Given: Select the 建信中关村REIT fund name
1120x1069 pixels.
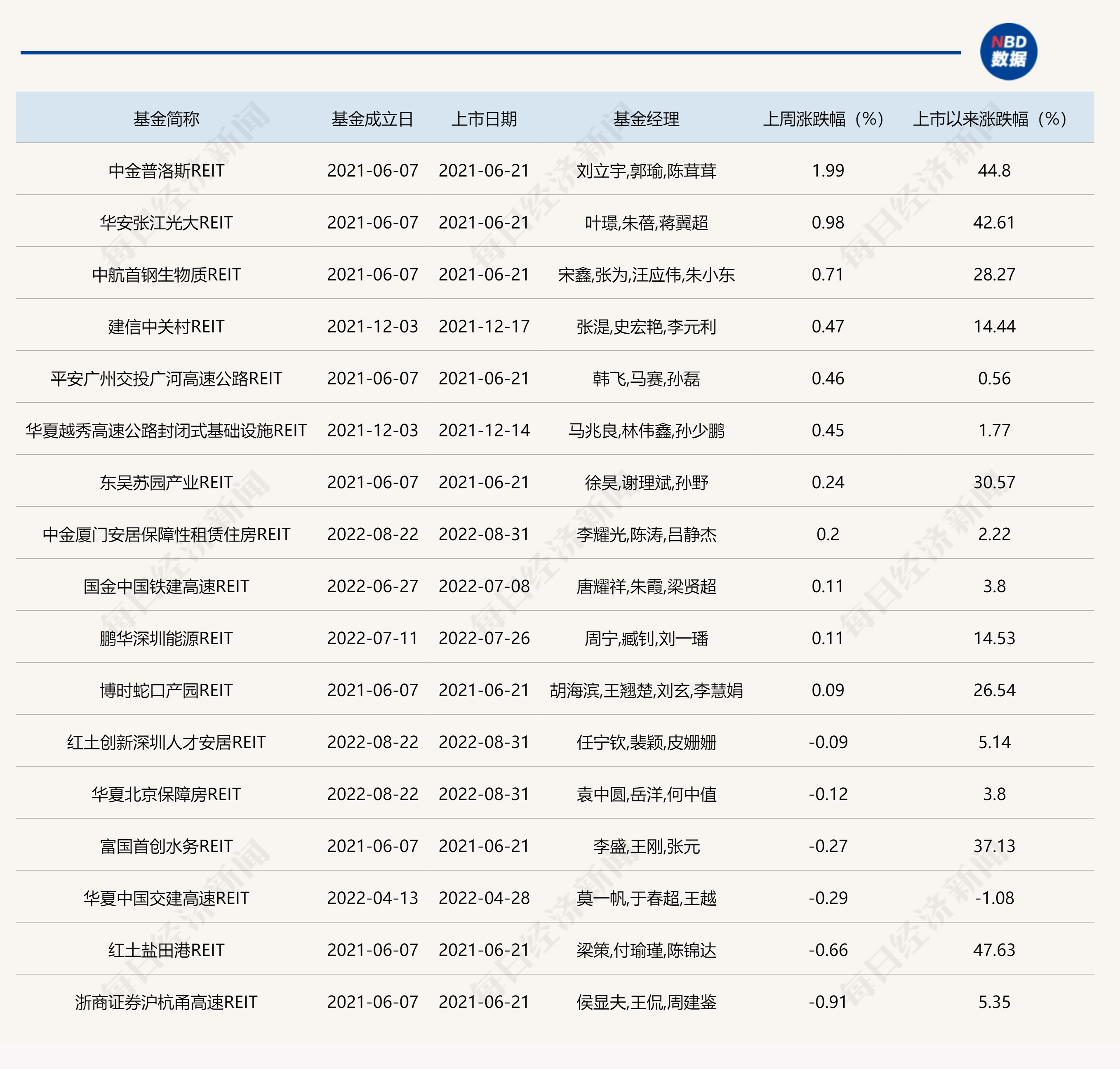Looking at the screenshot, I should pos(166,327).
